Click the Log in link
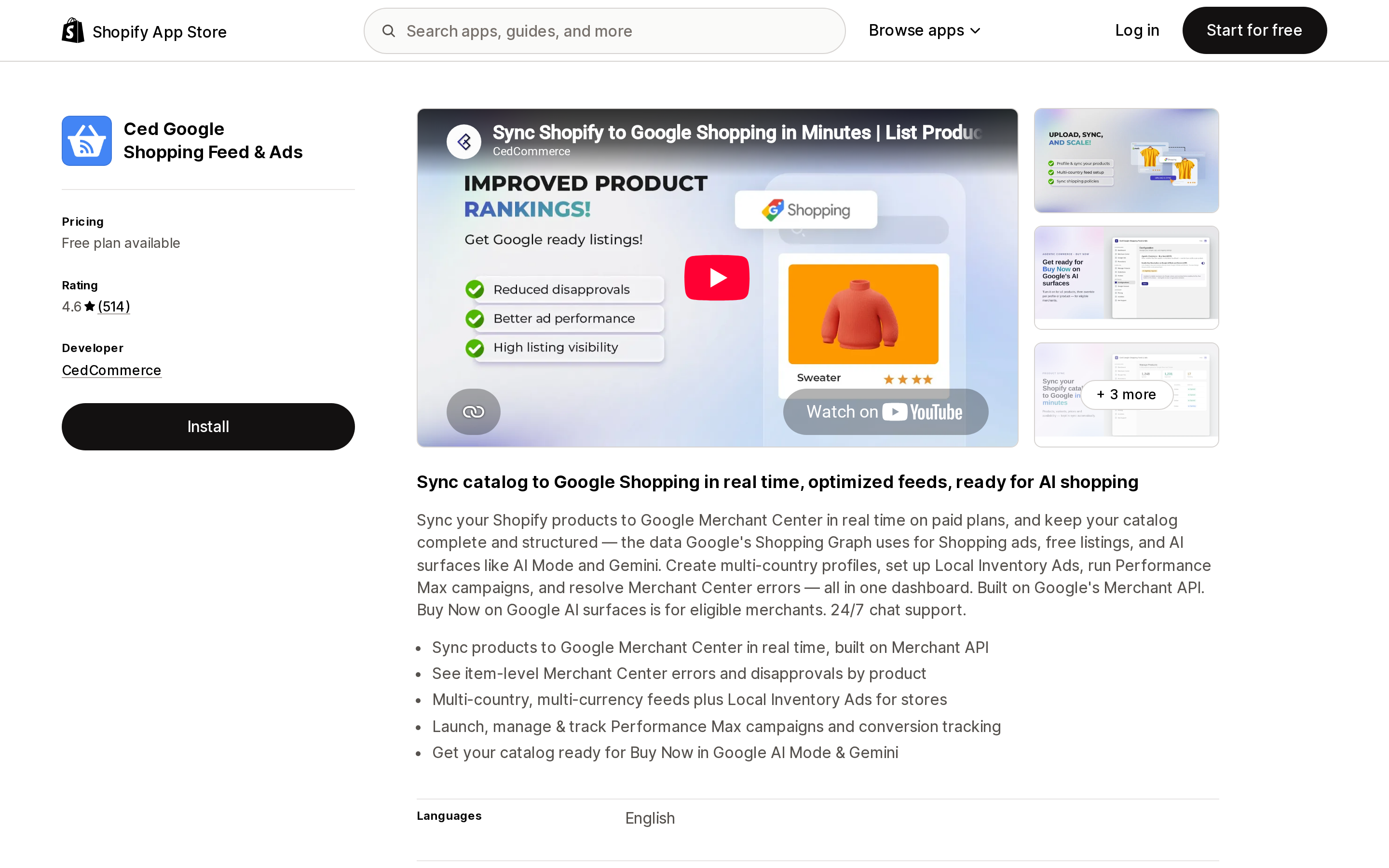Screen dimensions: 1389x868 pos(1136,30)
